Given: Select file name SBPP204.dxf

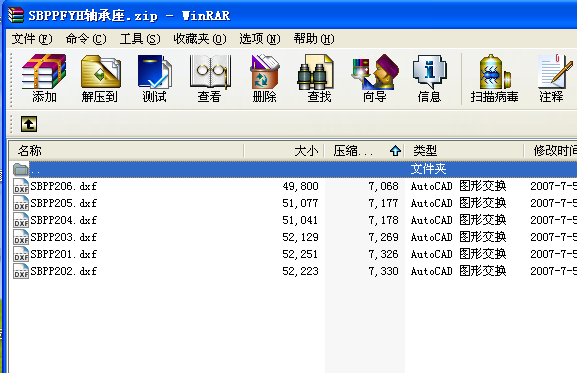Looking at the screenshot, I should tap(64, 220).
